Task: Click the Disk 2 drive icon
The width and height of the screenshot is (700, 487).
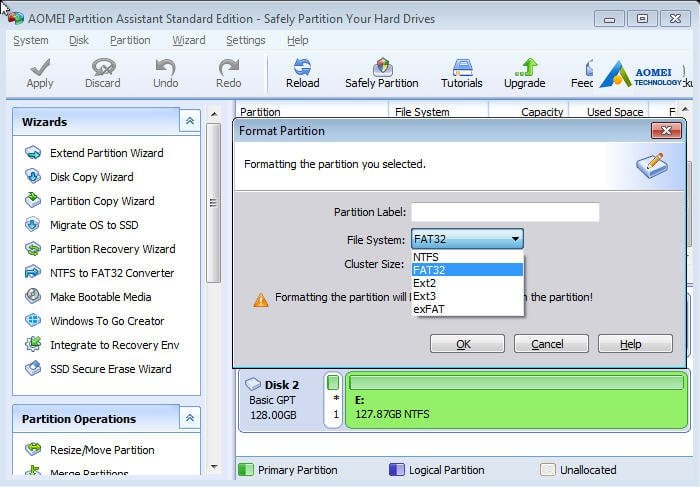Action: 253,384
